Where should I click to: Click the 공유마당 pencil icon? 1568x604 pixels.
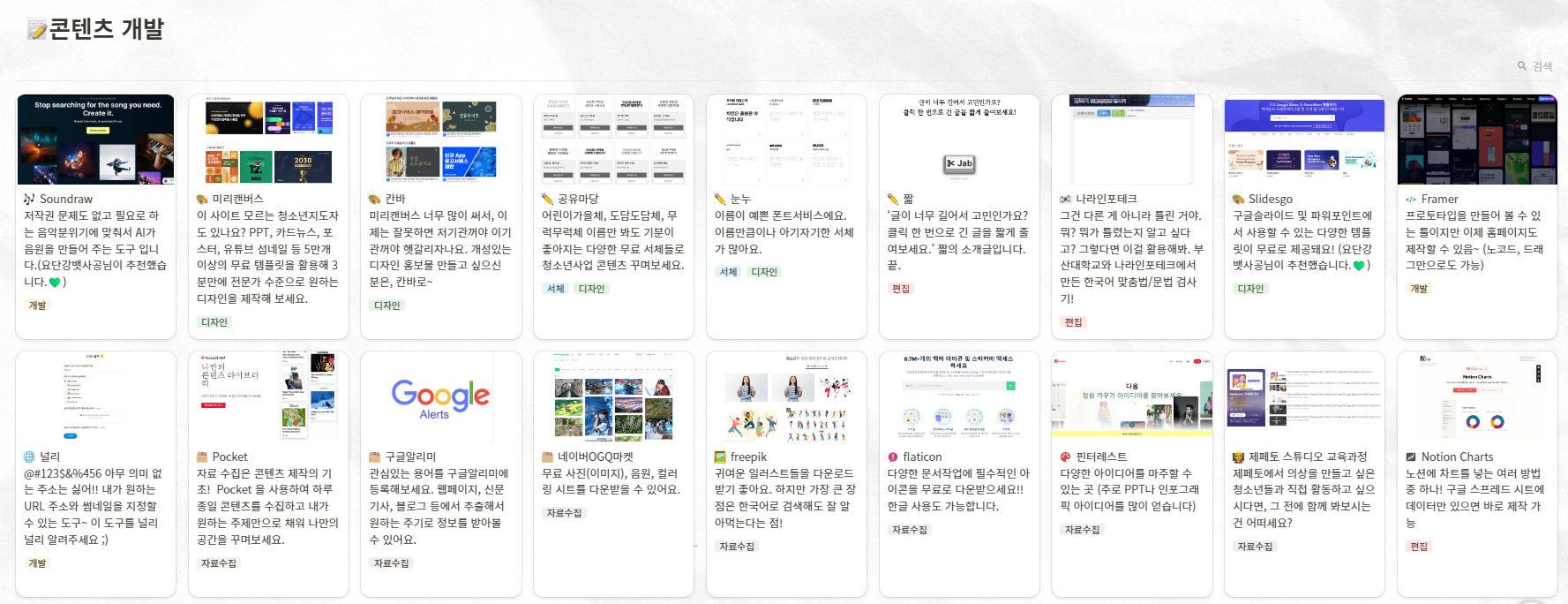tap(547, 200)
